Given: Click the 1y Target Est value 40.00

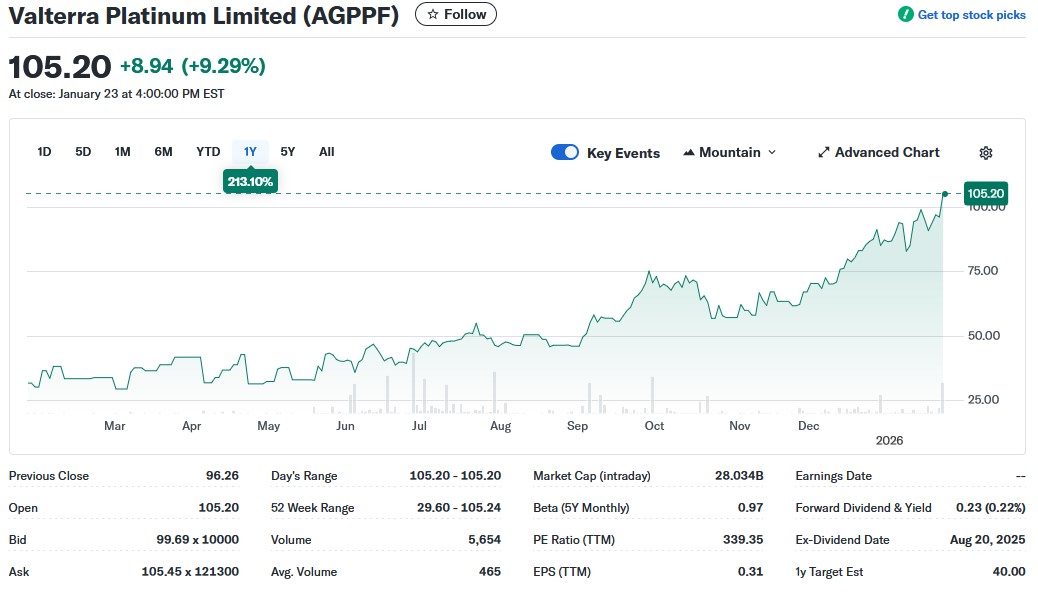Looking at the screenshot, I should (x=1009, y=571).
